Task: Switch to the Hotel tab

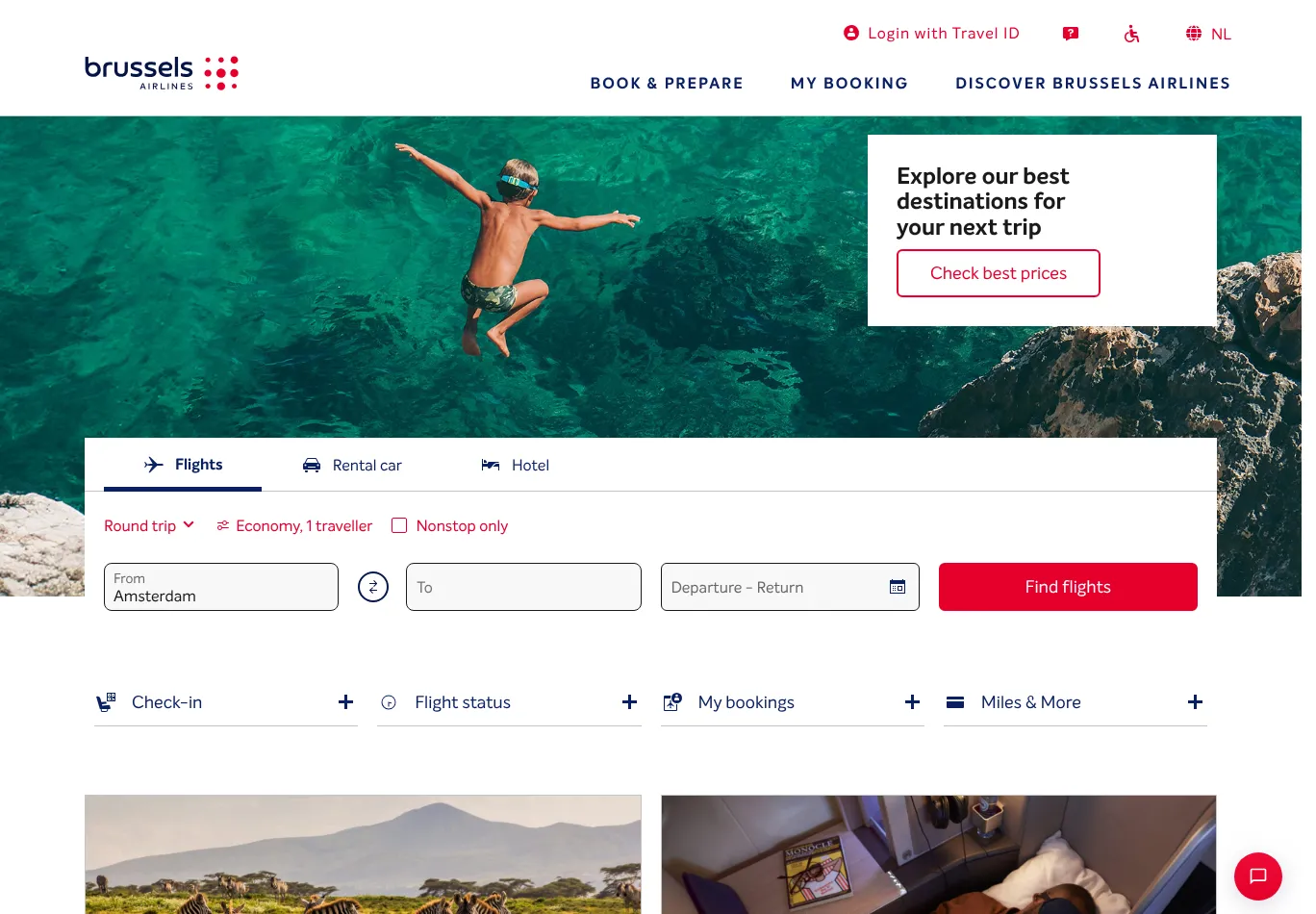Action: (516, 466)
